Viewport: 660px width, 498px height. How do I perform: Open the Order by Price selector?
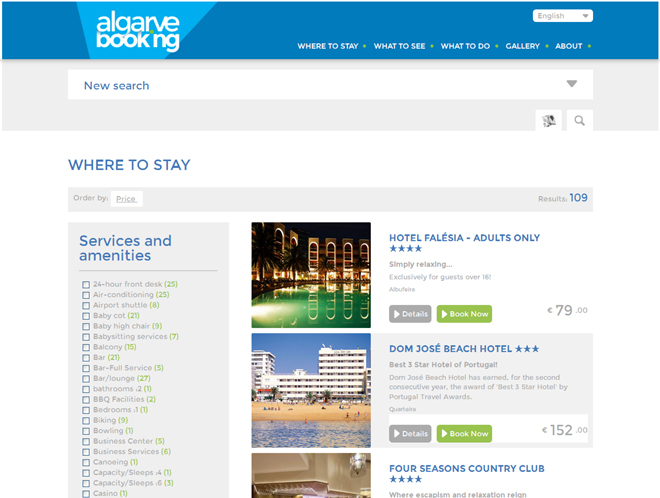pos(126,199)
